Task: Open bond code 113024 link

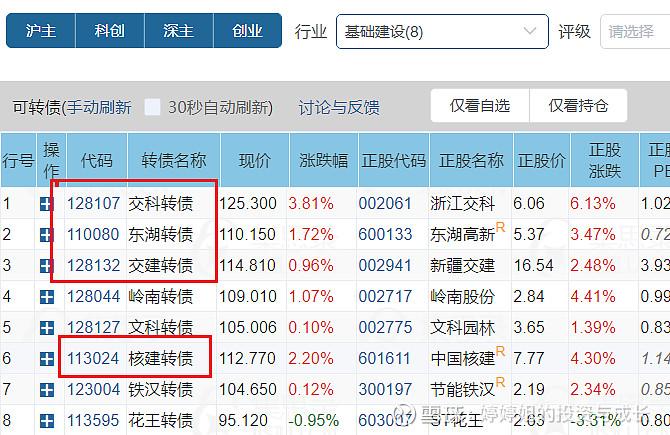Action: tap(93, 359)
